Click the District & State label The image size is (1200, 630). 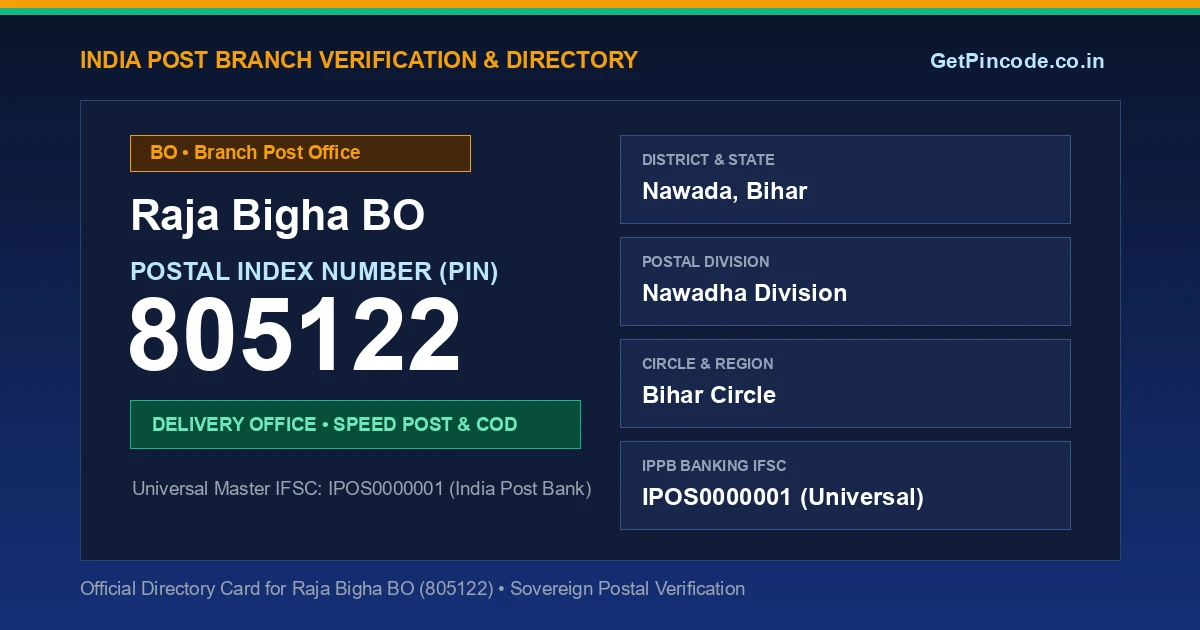tap(708, 160)
